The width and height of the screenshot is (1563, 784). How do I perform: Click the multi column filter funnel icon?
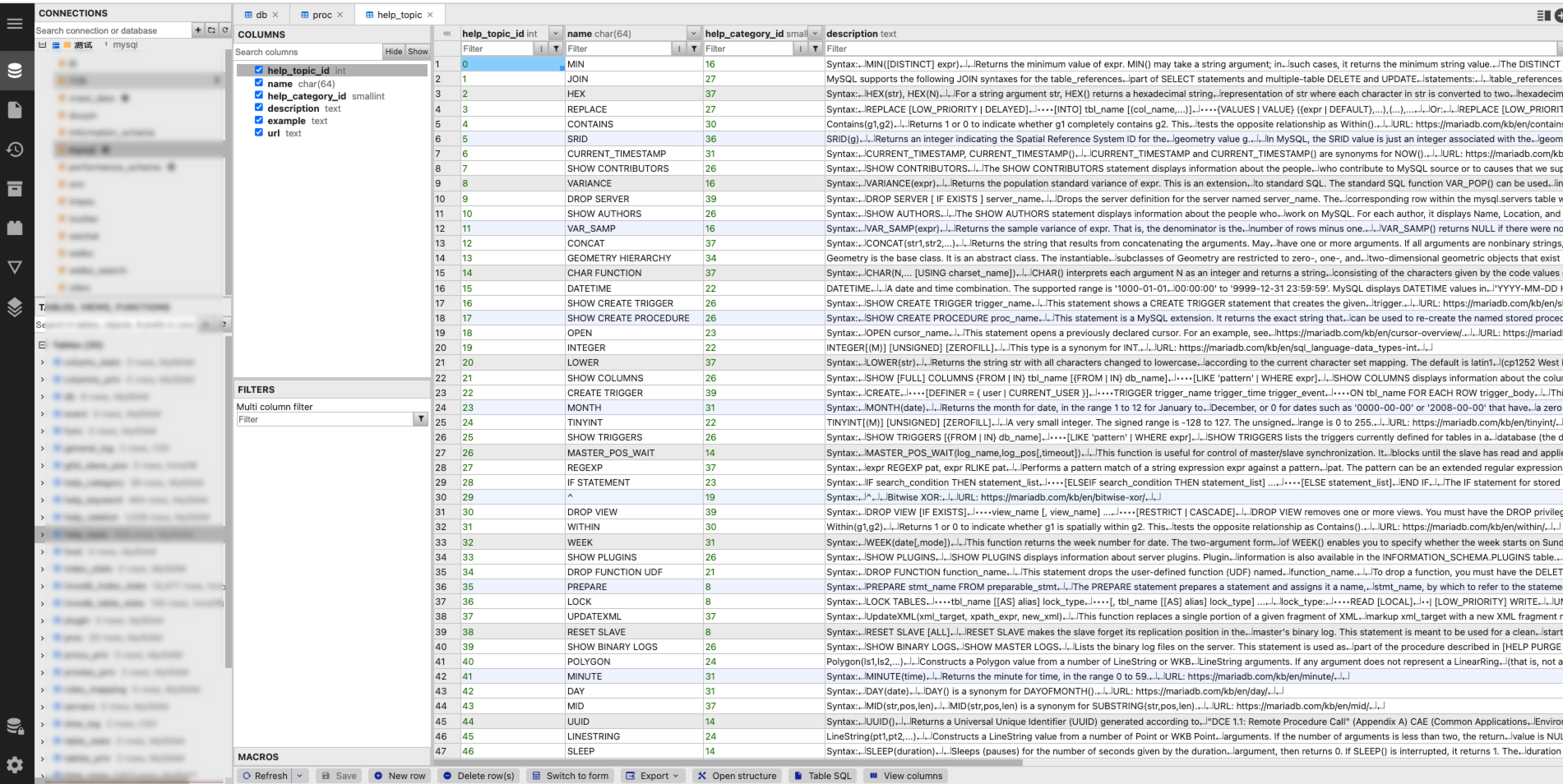421,419
